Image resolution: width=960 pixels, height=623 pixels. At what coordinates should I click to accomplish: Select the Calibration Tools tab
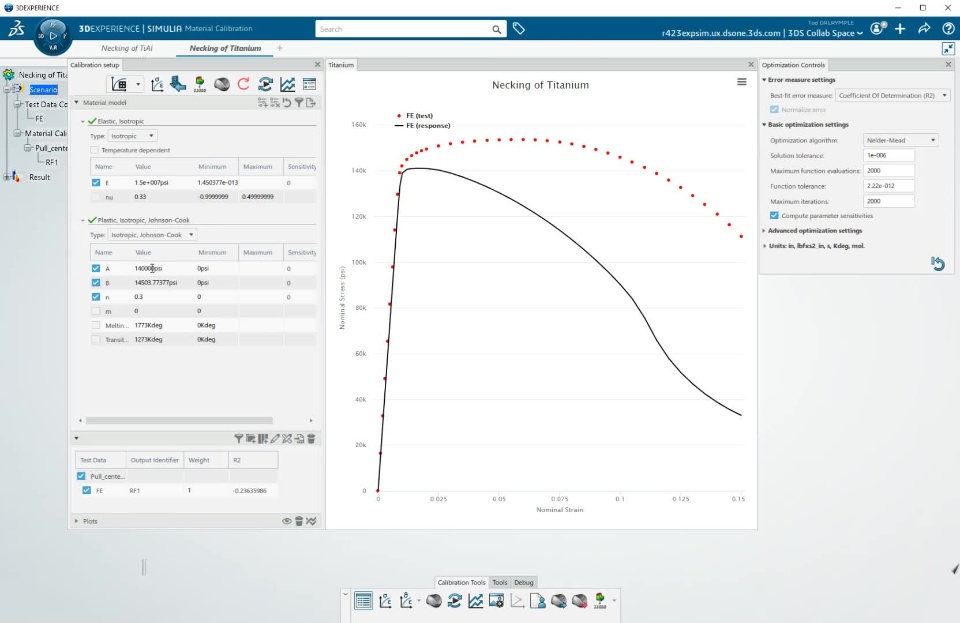tap(461, 583)
